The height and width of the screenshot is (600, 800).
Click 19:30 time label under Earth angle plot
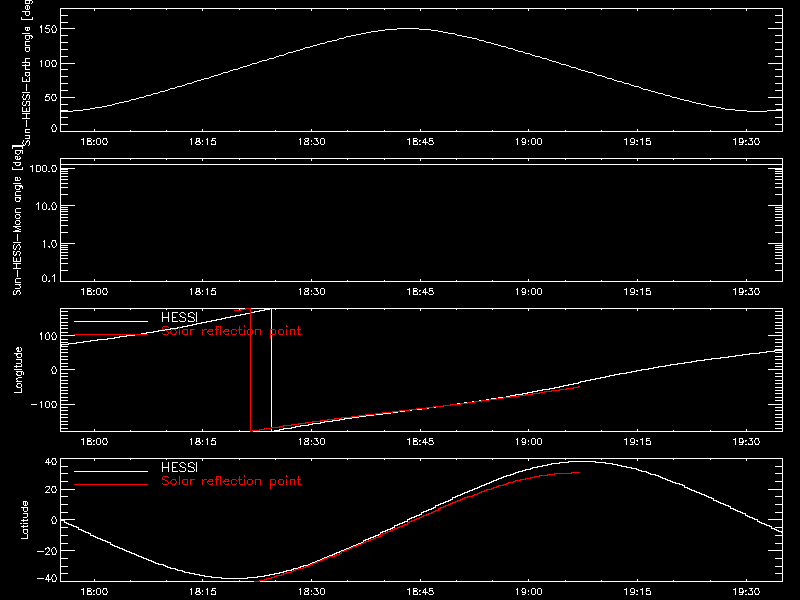pos(746,141)
